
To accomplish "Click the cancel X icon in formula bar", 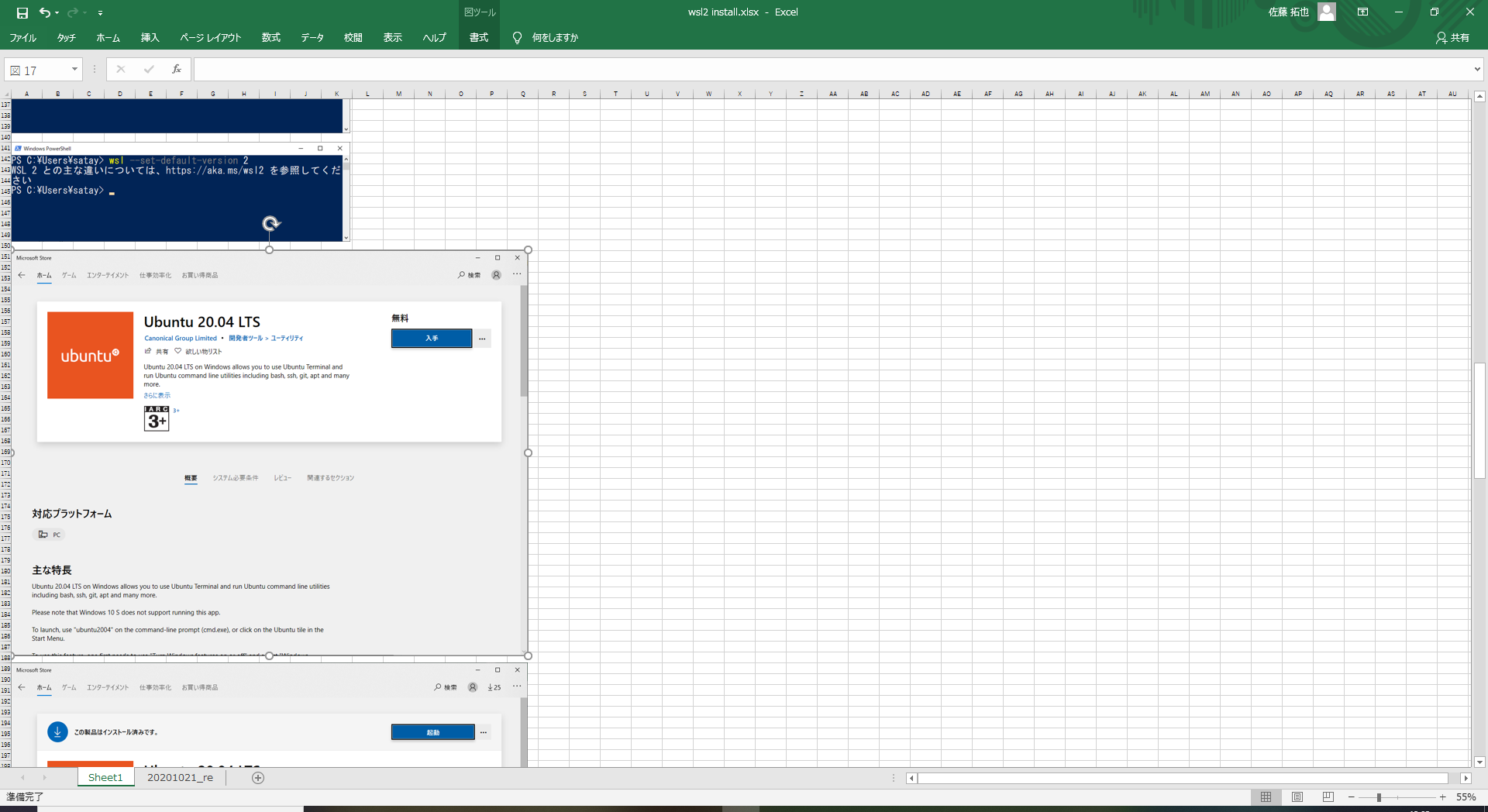I will coord(121,70).
